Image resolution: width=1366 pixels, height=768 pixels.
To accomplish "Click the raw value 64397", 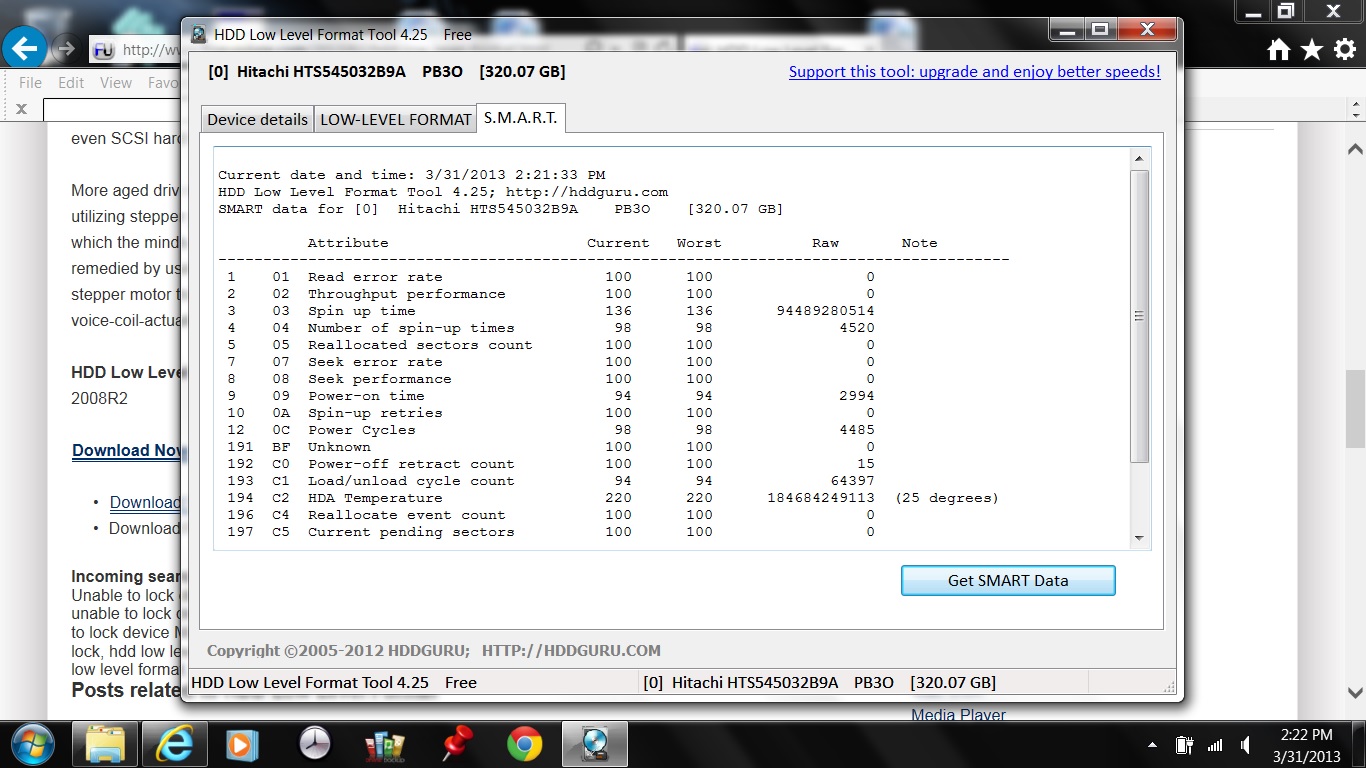I will click(x=852, y=481).
